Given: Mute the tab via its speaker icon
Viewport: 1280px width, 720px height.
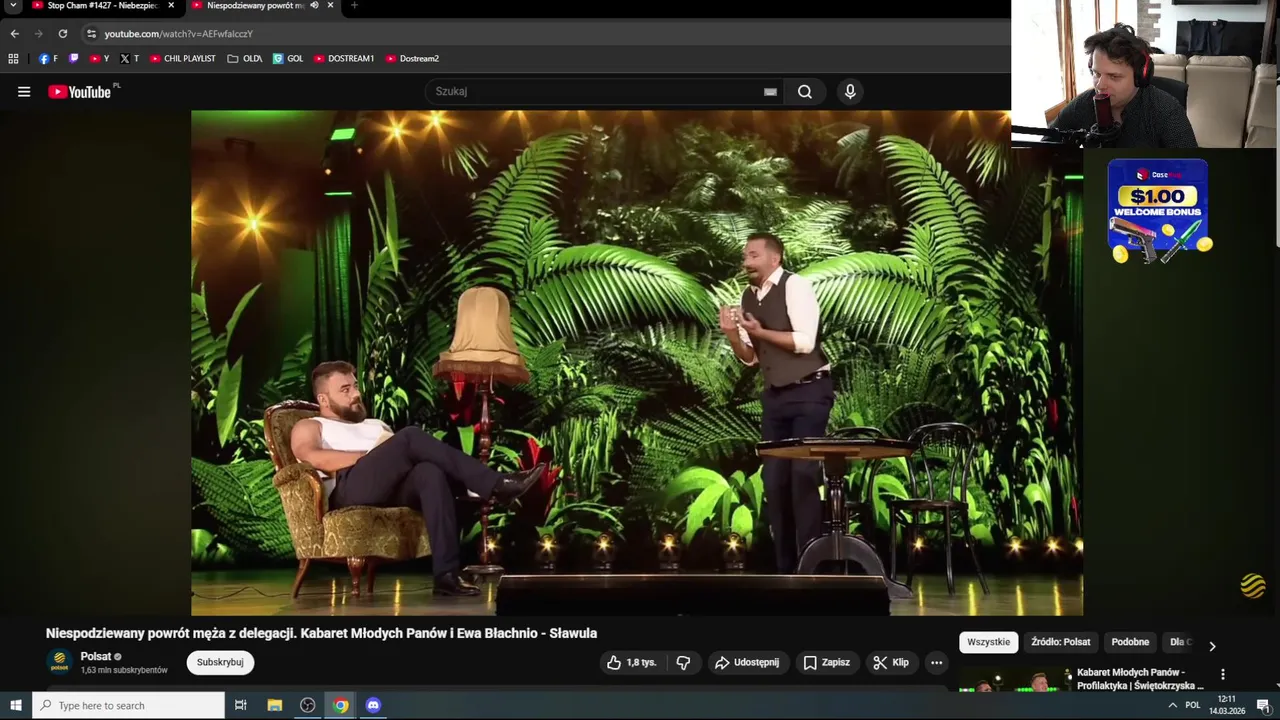Looking at the screenshot, I should click(x=314, y=5).
